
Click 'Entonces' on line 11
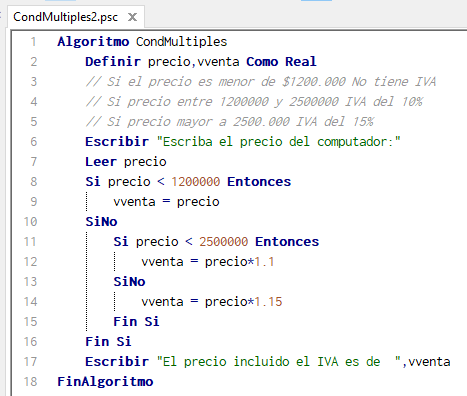(287, 242)
